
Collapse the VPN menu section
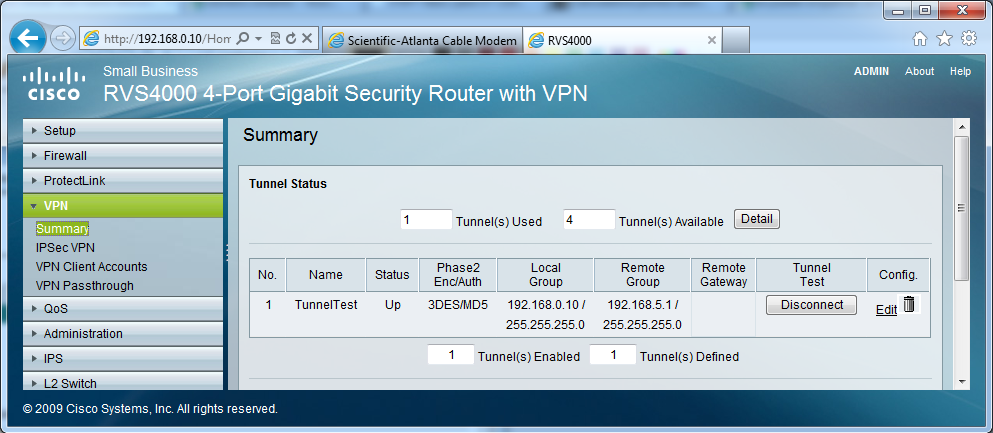pyautogui.click(x=123, y=206)
